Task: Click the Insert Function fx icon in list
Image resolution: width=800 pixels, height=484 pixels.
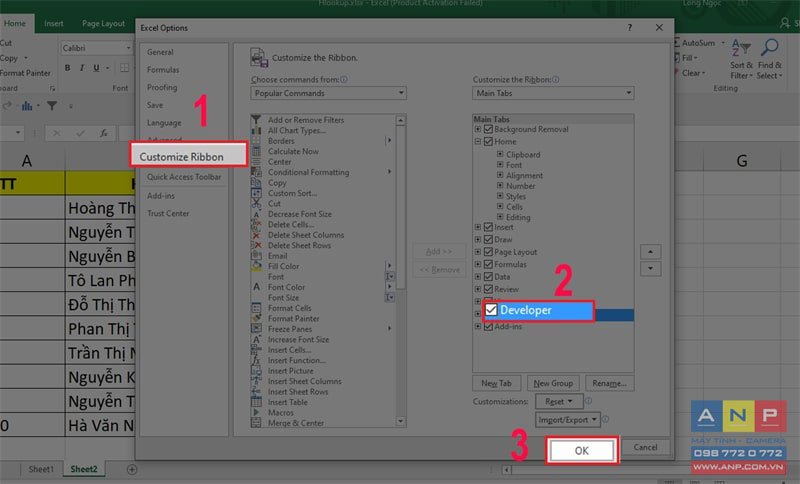Action: [x=256, y=360]
